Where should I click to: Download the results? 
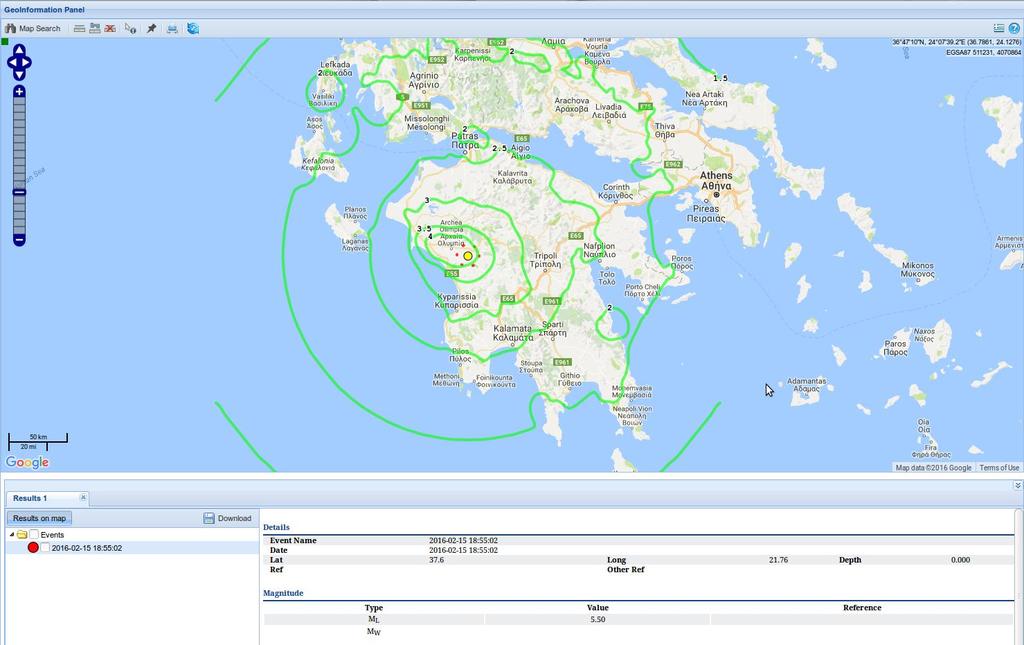[x=227, y=518]
